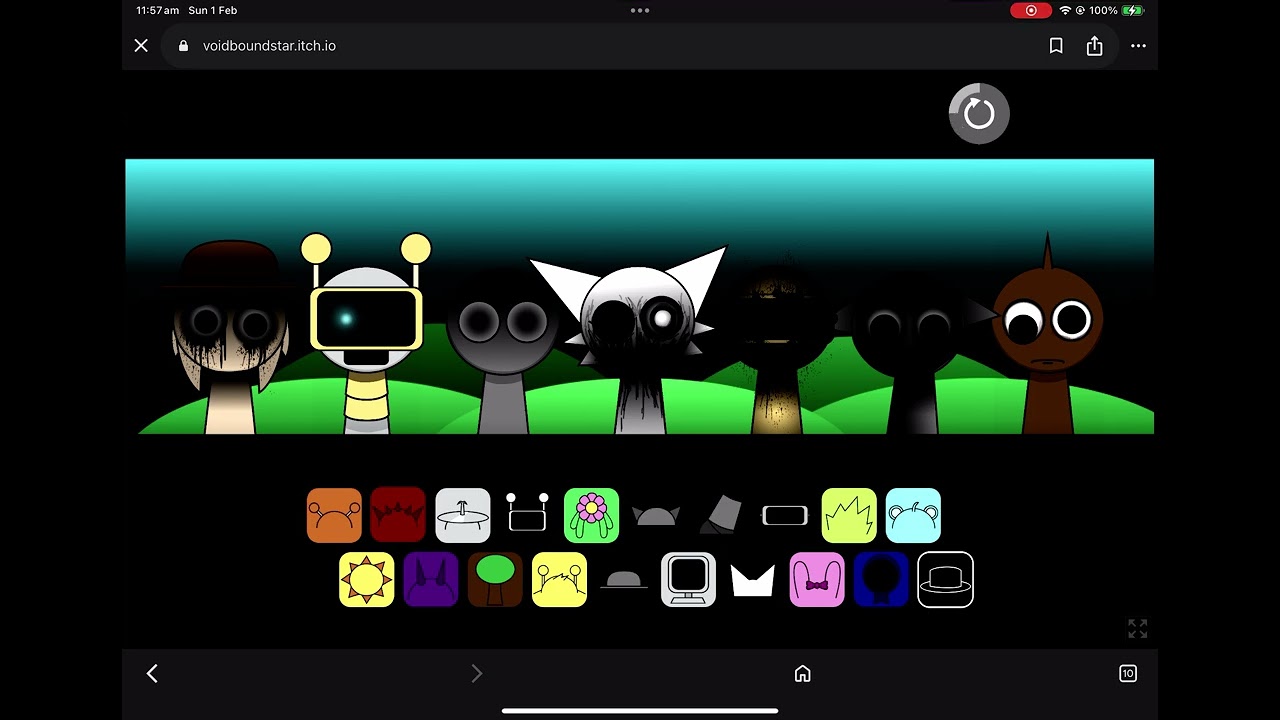Tap the brown character with antenna spike
This screenshot has width=1280, height=720.
[1047, 335]
